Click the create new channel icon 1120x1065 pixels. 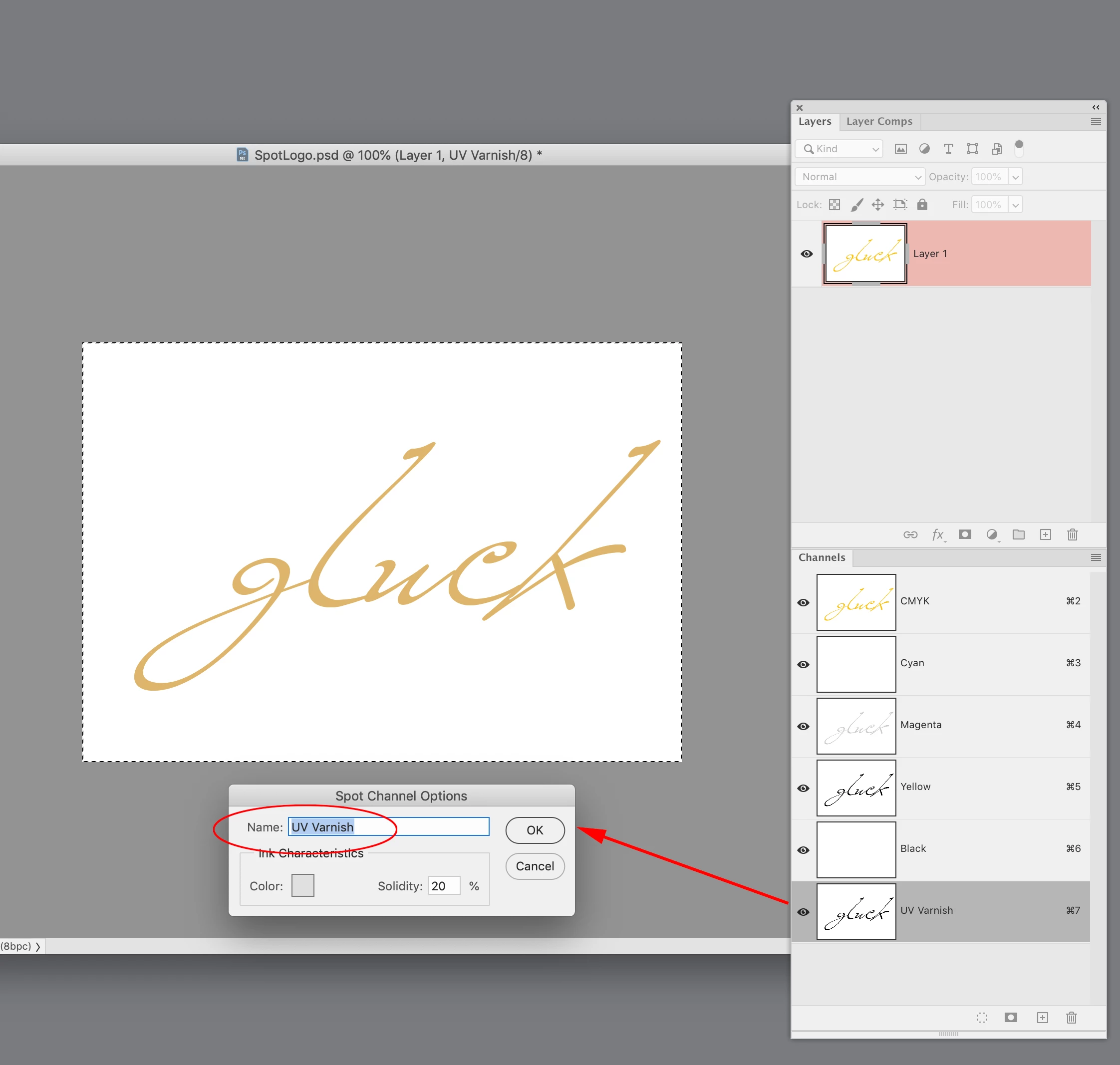[x=1042, y=1017]
